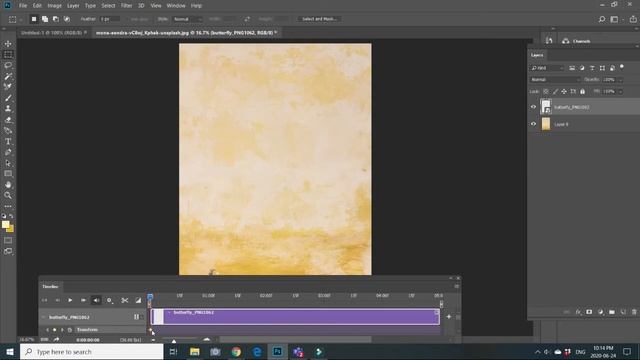Enable Add to selection mode
The image size is (640, 360).
45,19
